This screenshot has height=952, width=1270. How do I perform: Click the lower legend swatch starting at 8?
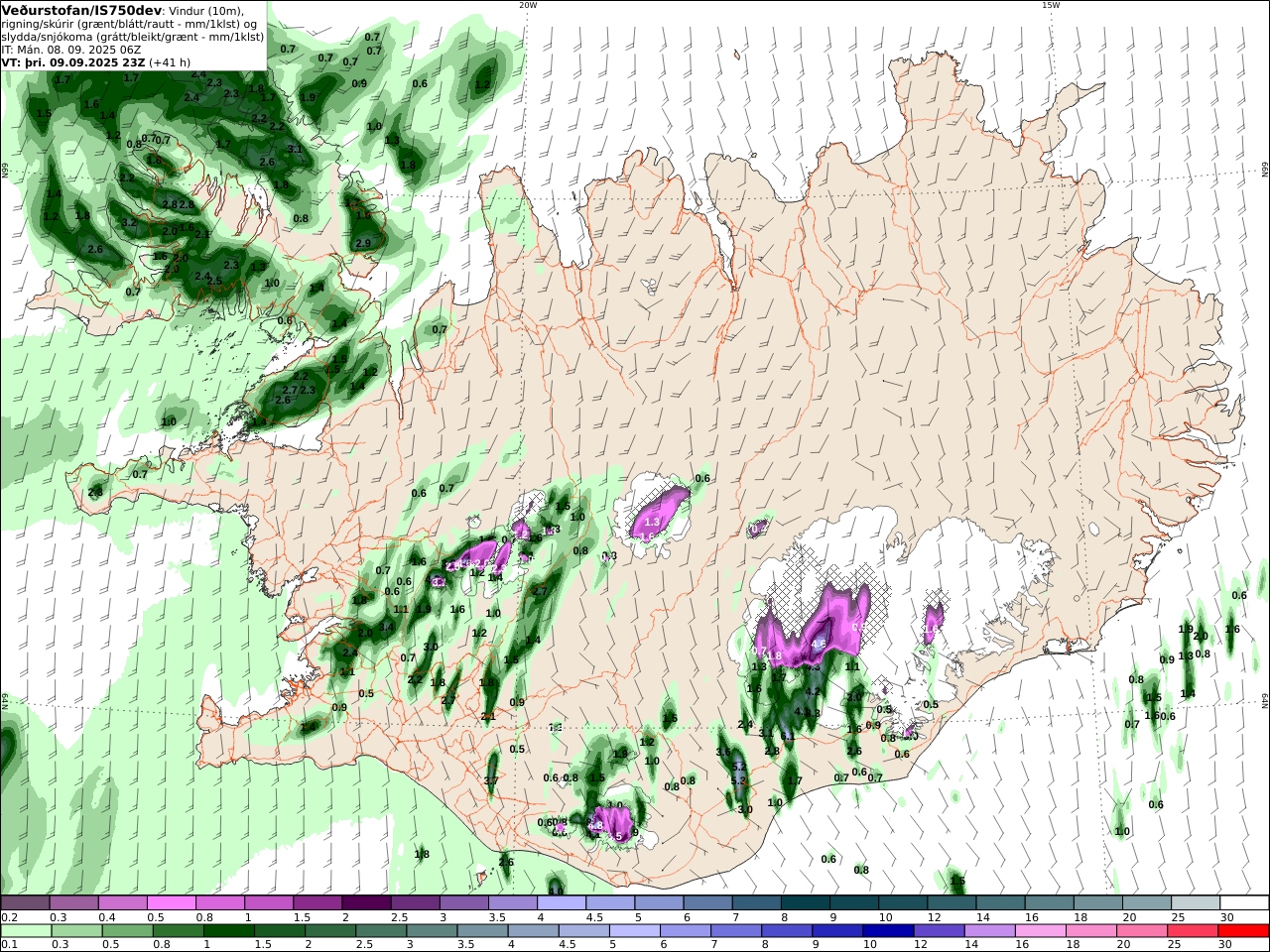[786, 931]
